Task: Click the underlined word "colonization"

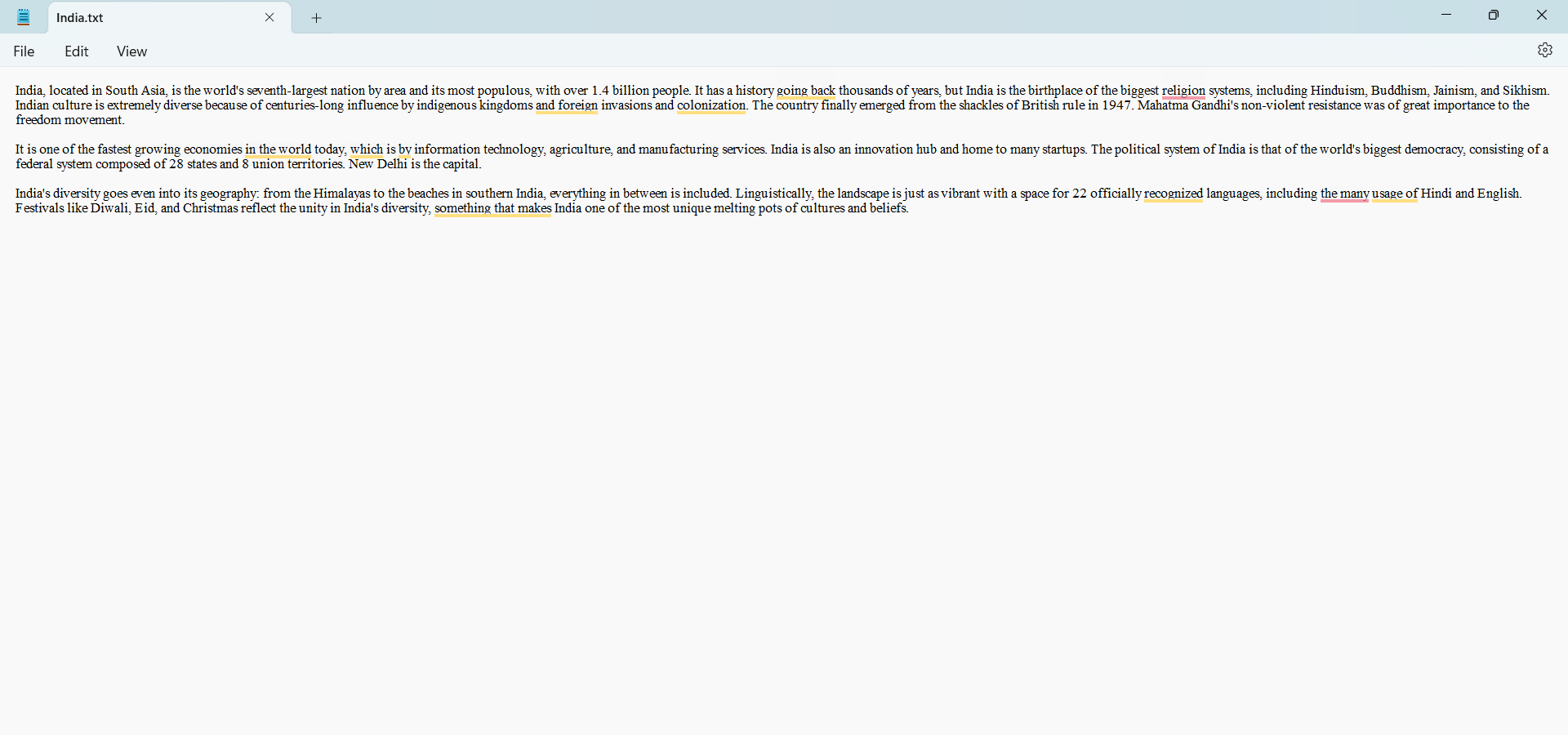Action: (x=711, y=105)
